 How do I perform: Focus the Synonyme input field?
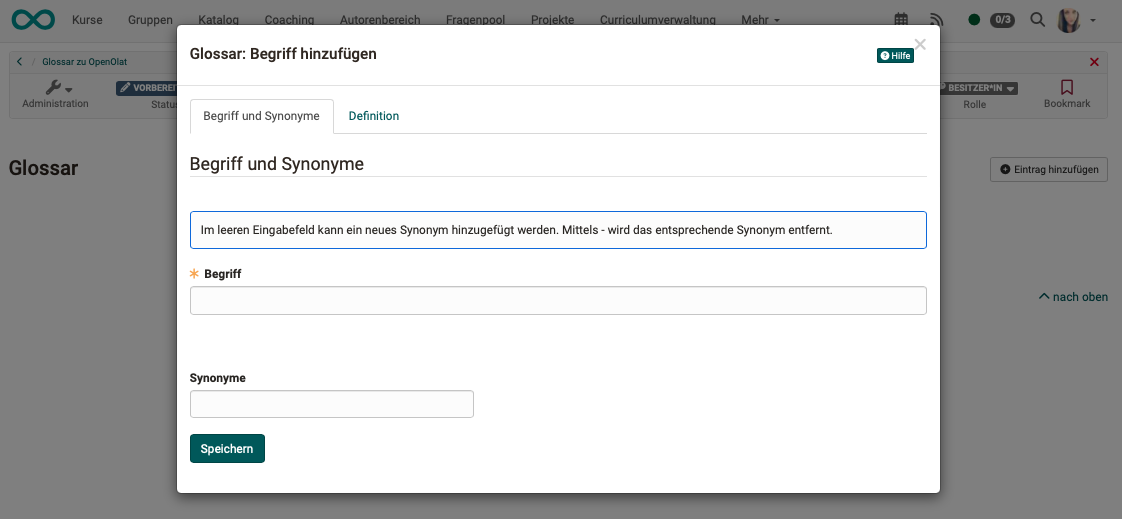(331, 404)
